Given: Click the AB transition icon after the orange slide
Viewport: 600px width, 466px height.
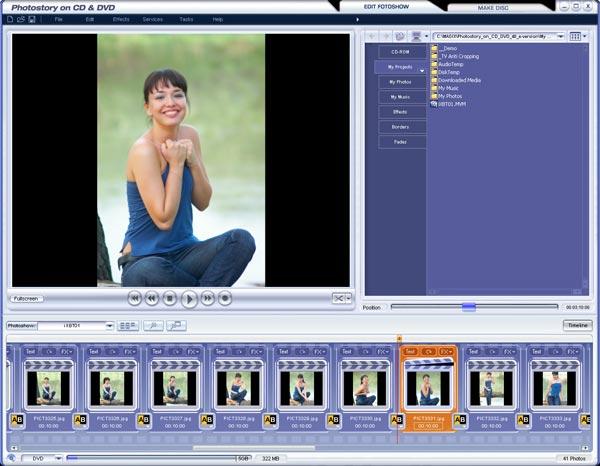Looking at the screenshot, I should coord(460,420).
